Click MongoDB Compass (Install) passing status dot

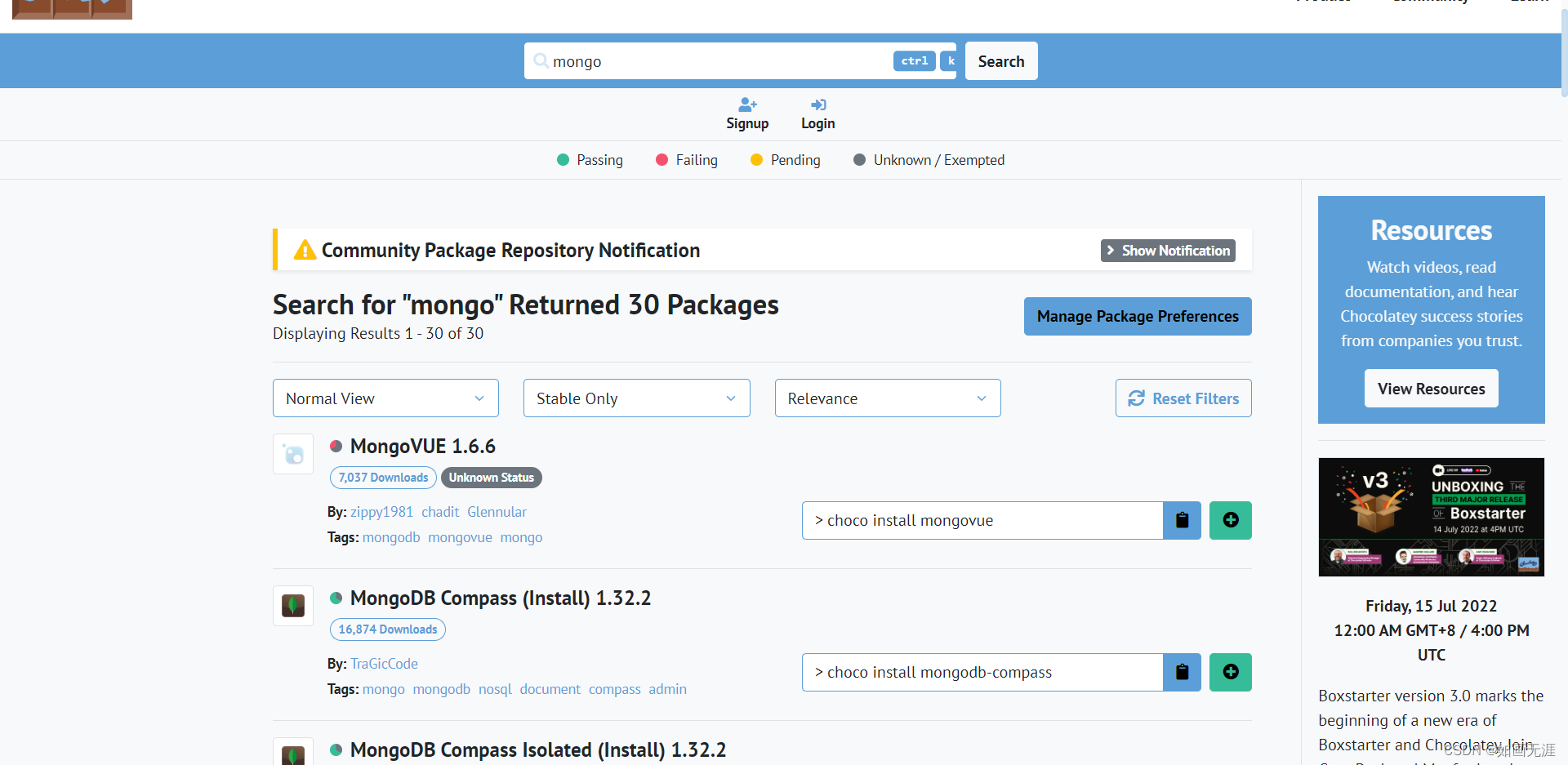[x=336, y=598]
